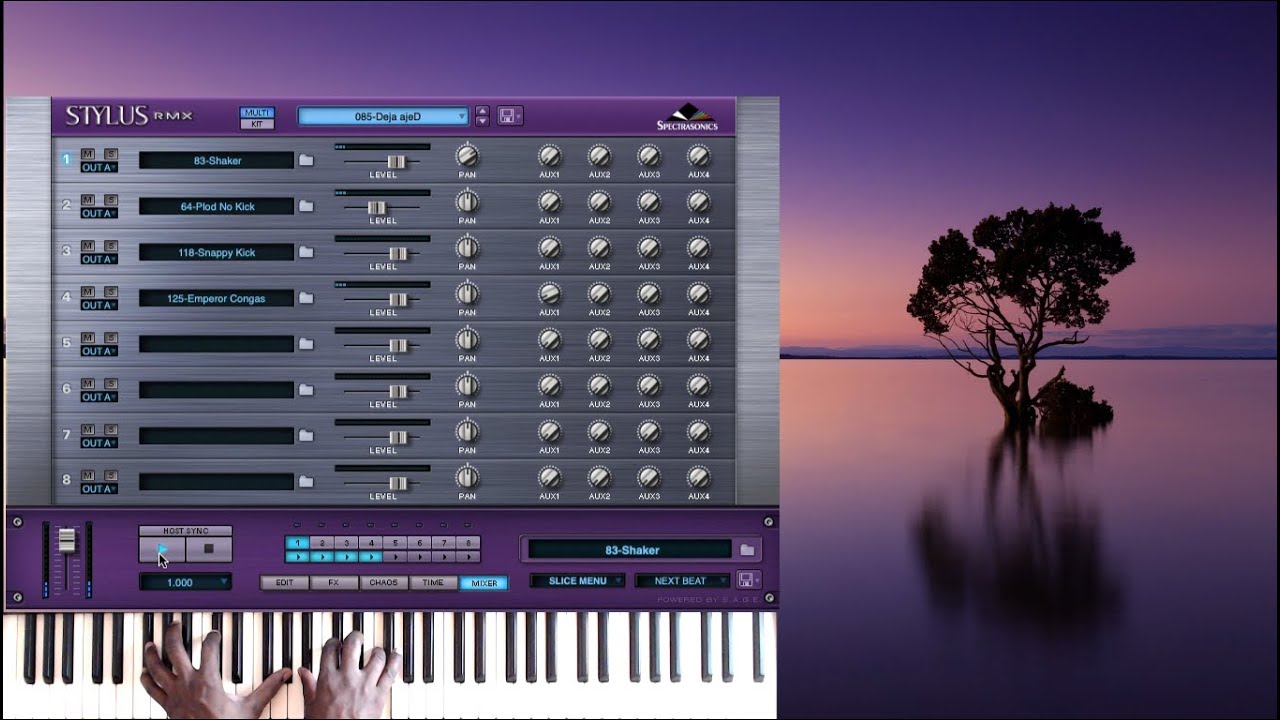Open folder browser for 118-Snappy Kick row

pyautogui.click(x=306, y=252)
